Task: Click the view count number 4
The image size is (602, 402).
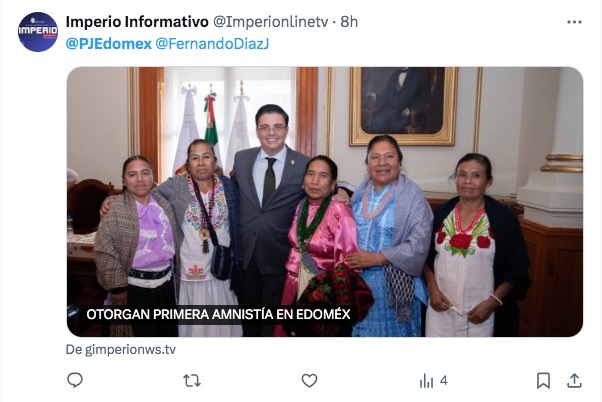Action: click(444, 381)
